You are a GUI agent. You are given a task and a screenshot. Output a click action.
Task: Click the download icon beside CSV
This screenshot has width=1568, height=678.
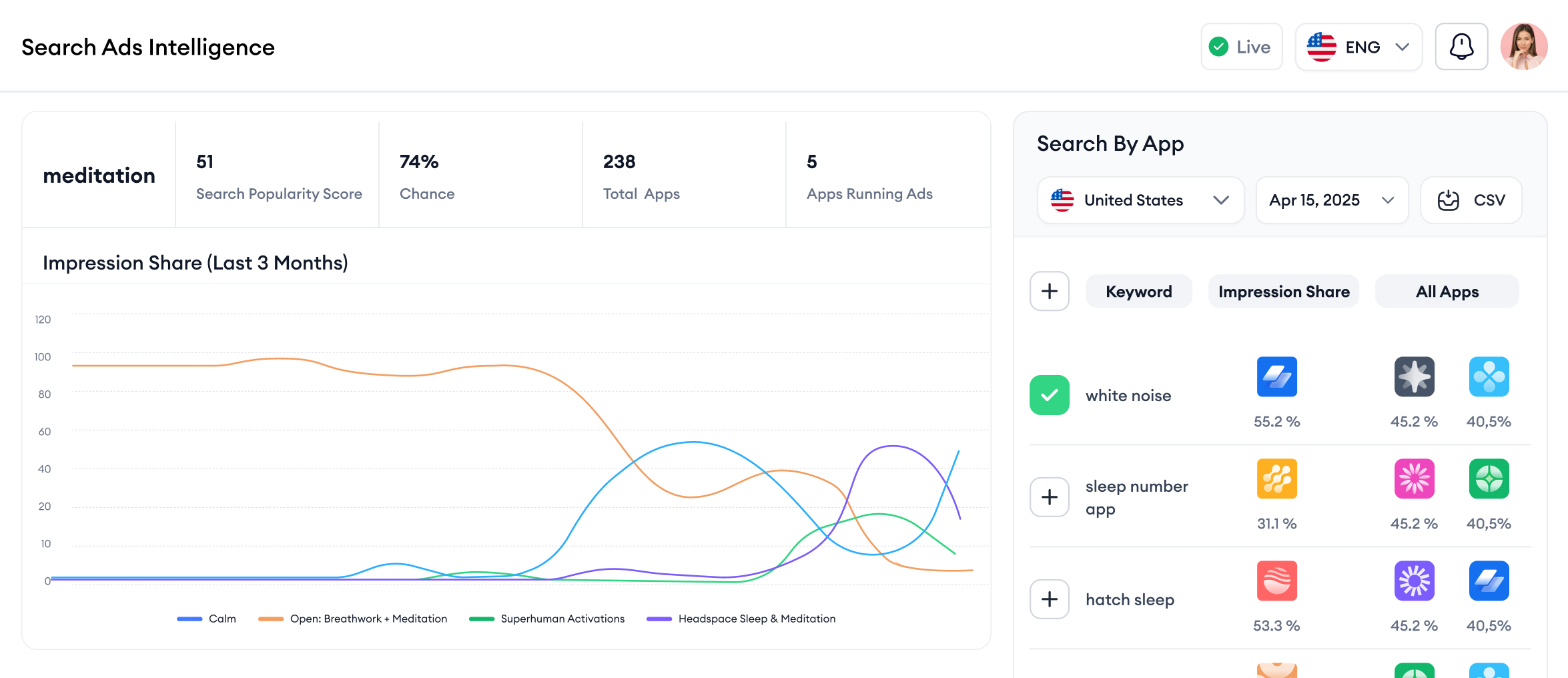[1448, 200]
